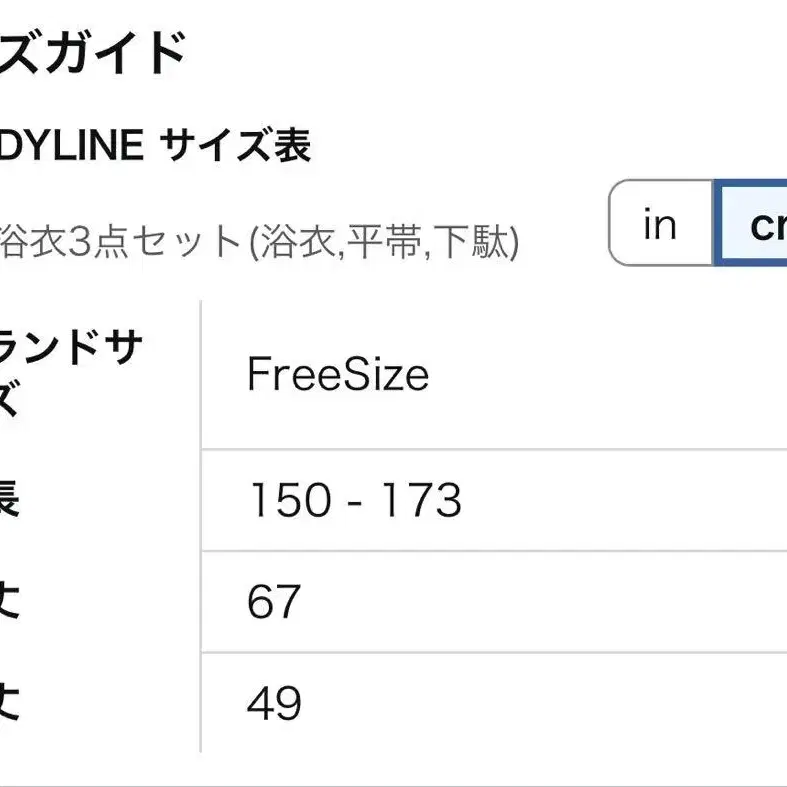The width and height of the screenshot is (787, 787).
Task: Click the 150 lower height value
Action: (x=290, y=499)
